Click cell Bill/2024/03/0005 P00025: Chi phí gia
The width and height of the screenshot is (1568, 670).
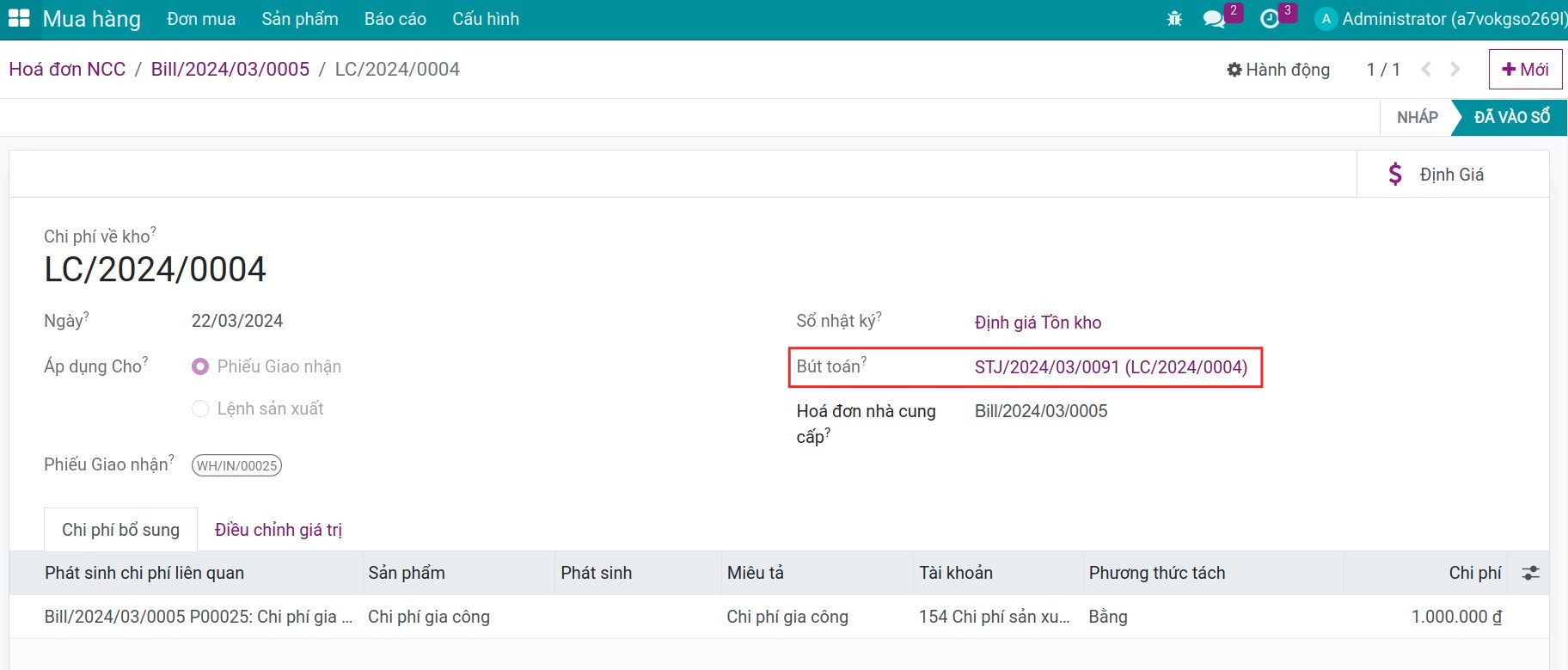[199, 617]
